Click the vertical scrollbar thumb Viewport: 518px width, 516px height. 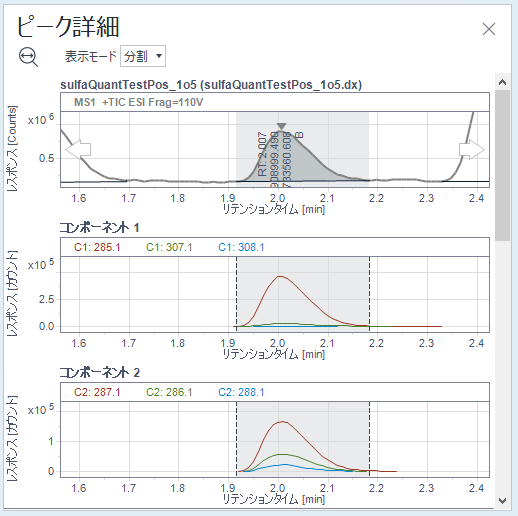point(502,165)
